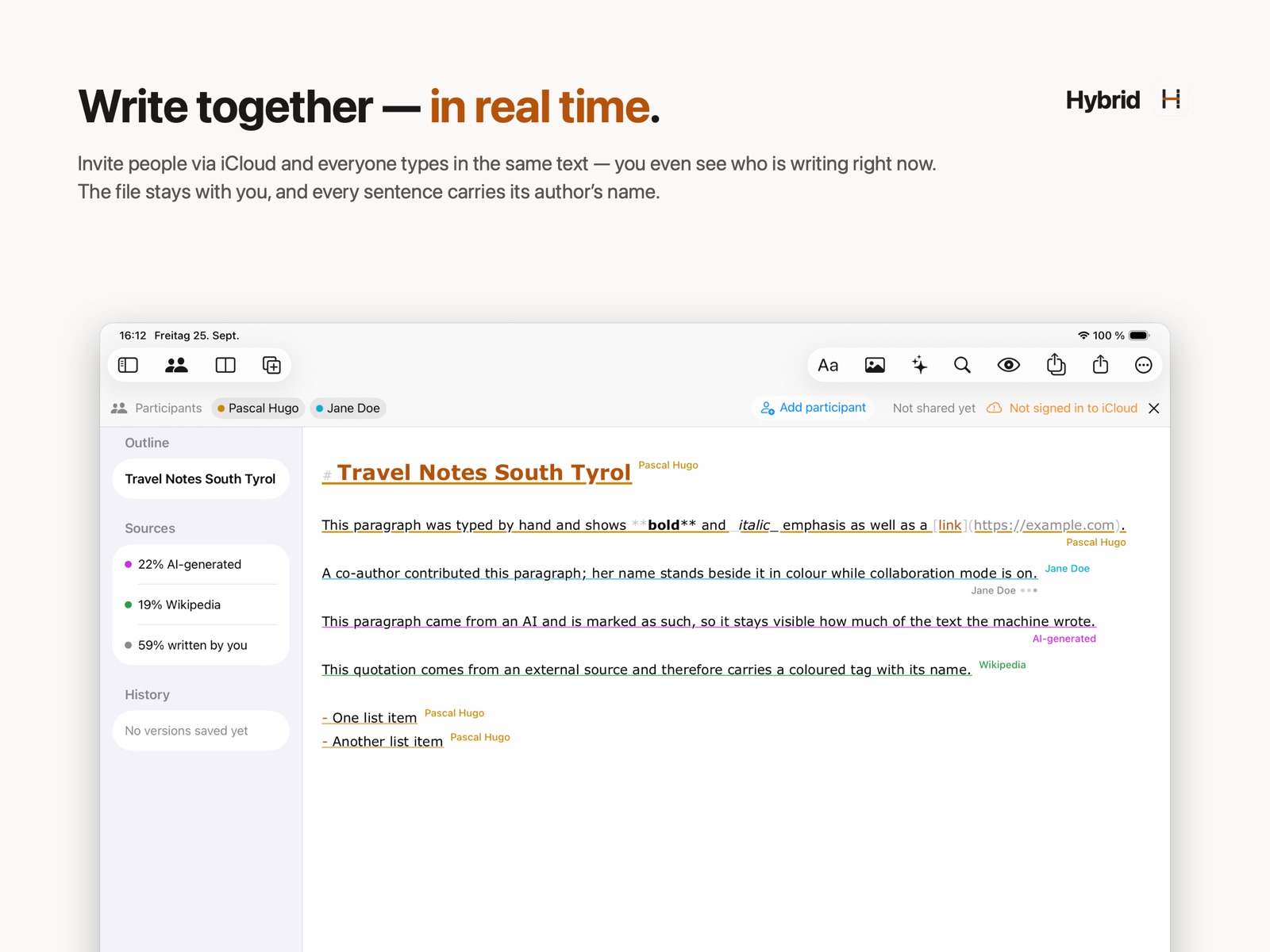Insert an image with the picture icon

[x=875, y=365]
